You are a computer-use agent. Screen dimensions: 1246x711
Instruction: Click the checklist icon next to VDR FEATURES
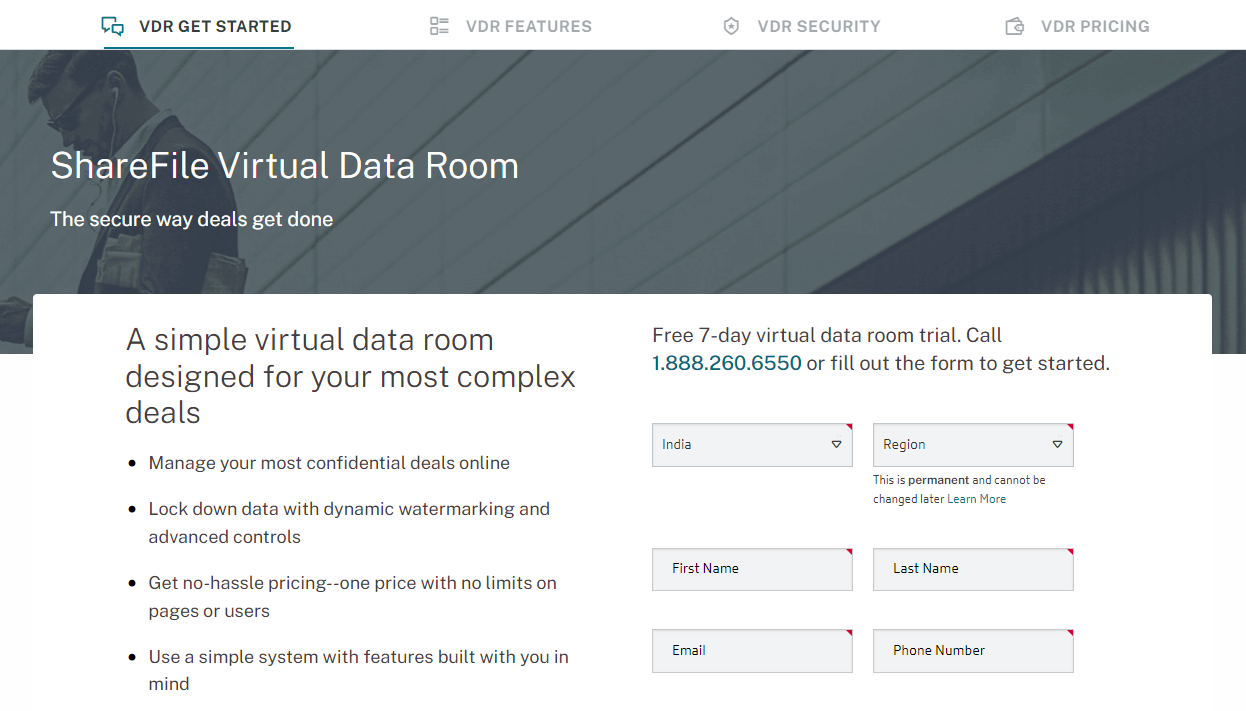(x=439, y=25)
